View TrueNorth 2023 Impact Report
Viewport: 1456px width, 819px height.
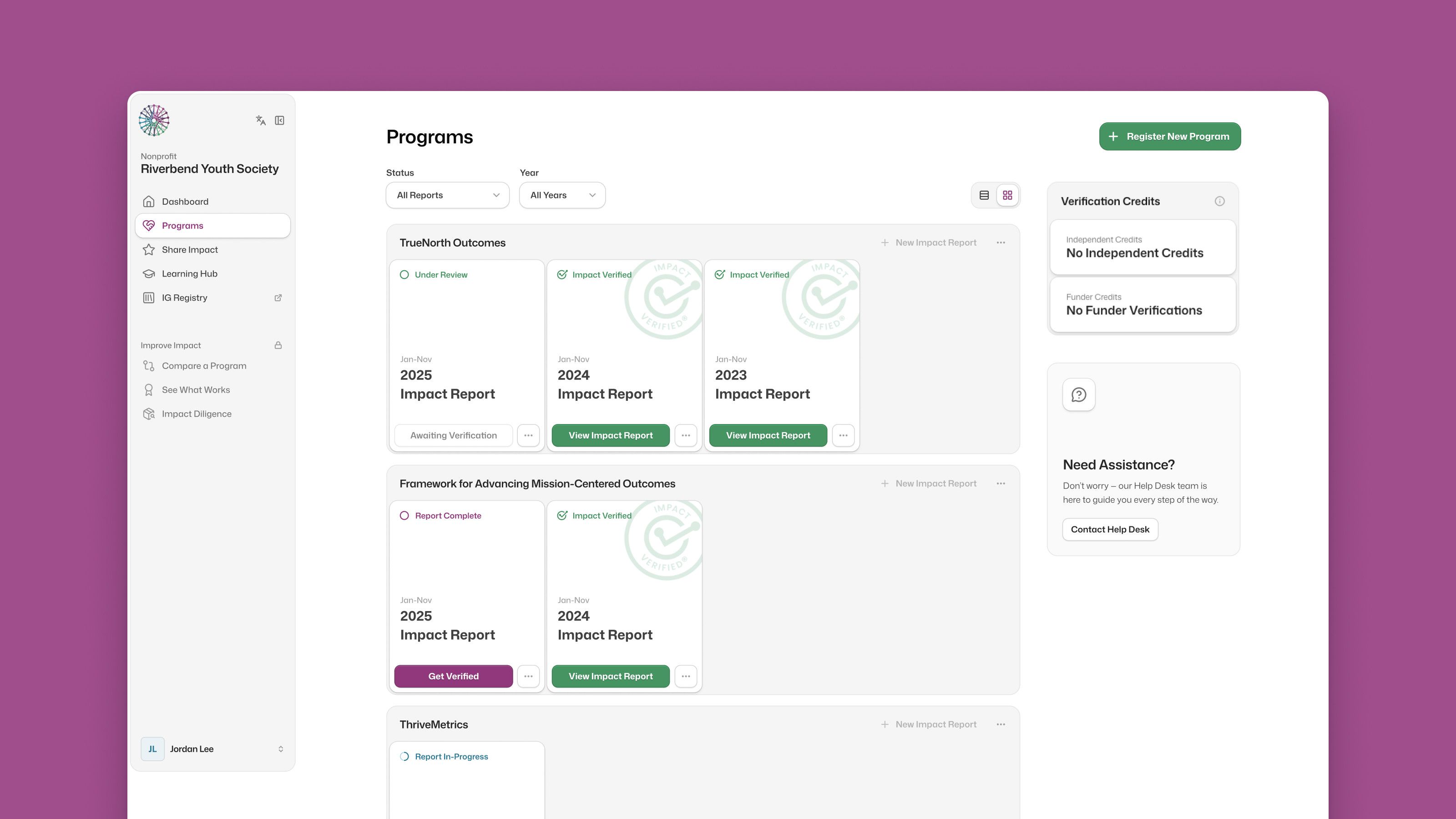[768, 435]
